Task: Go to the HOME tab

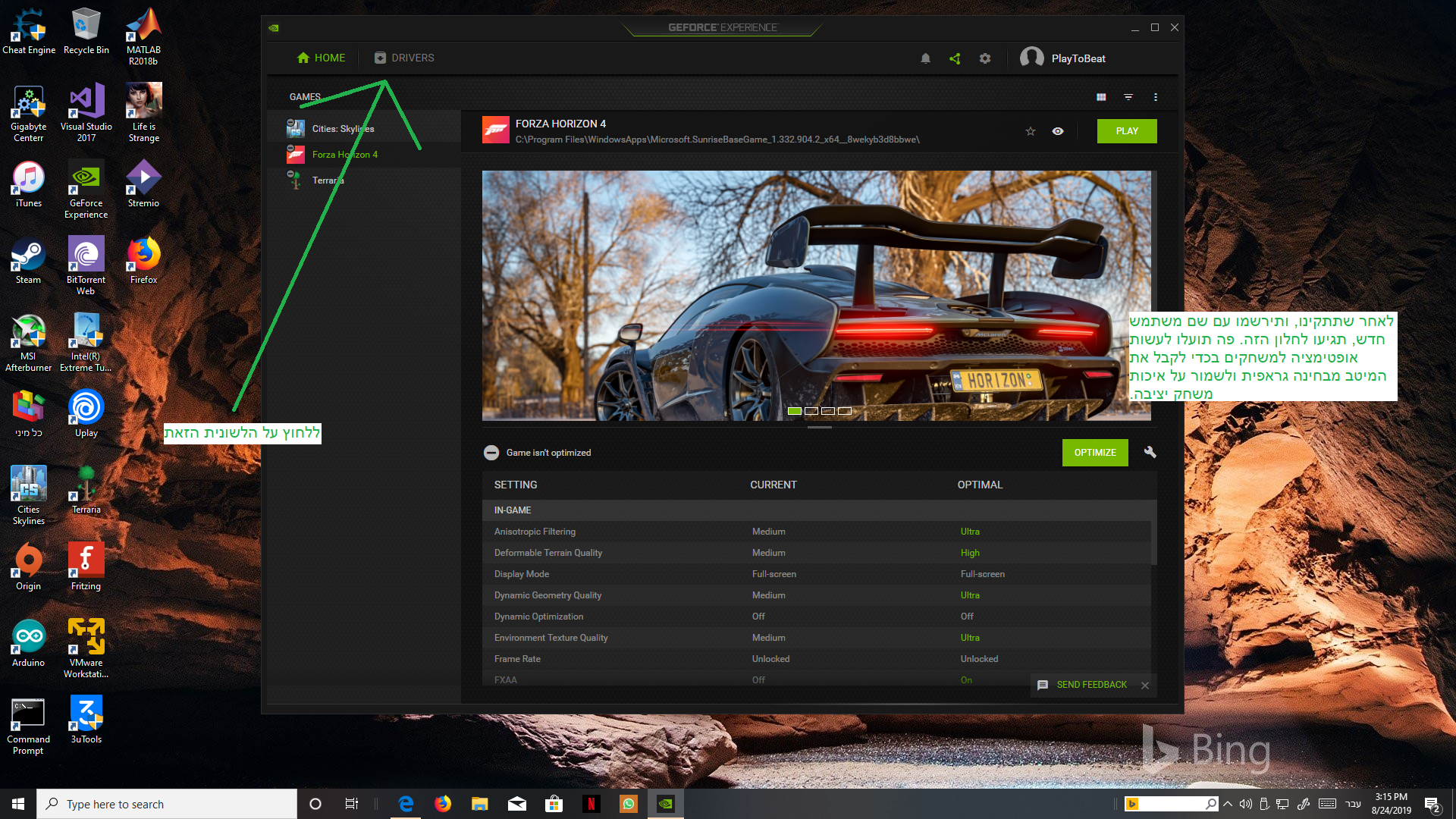Action: coord(321,58)
